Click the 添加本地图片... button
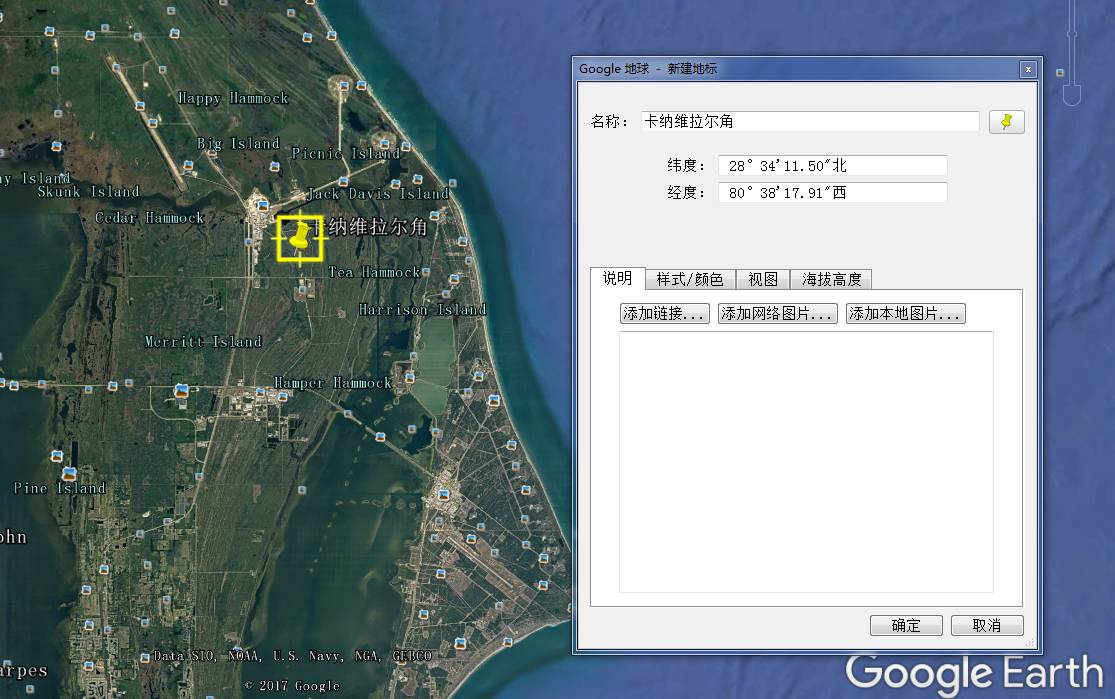The width and height of the screenshot is (1115, 699). point(905,314)
